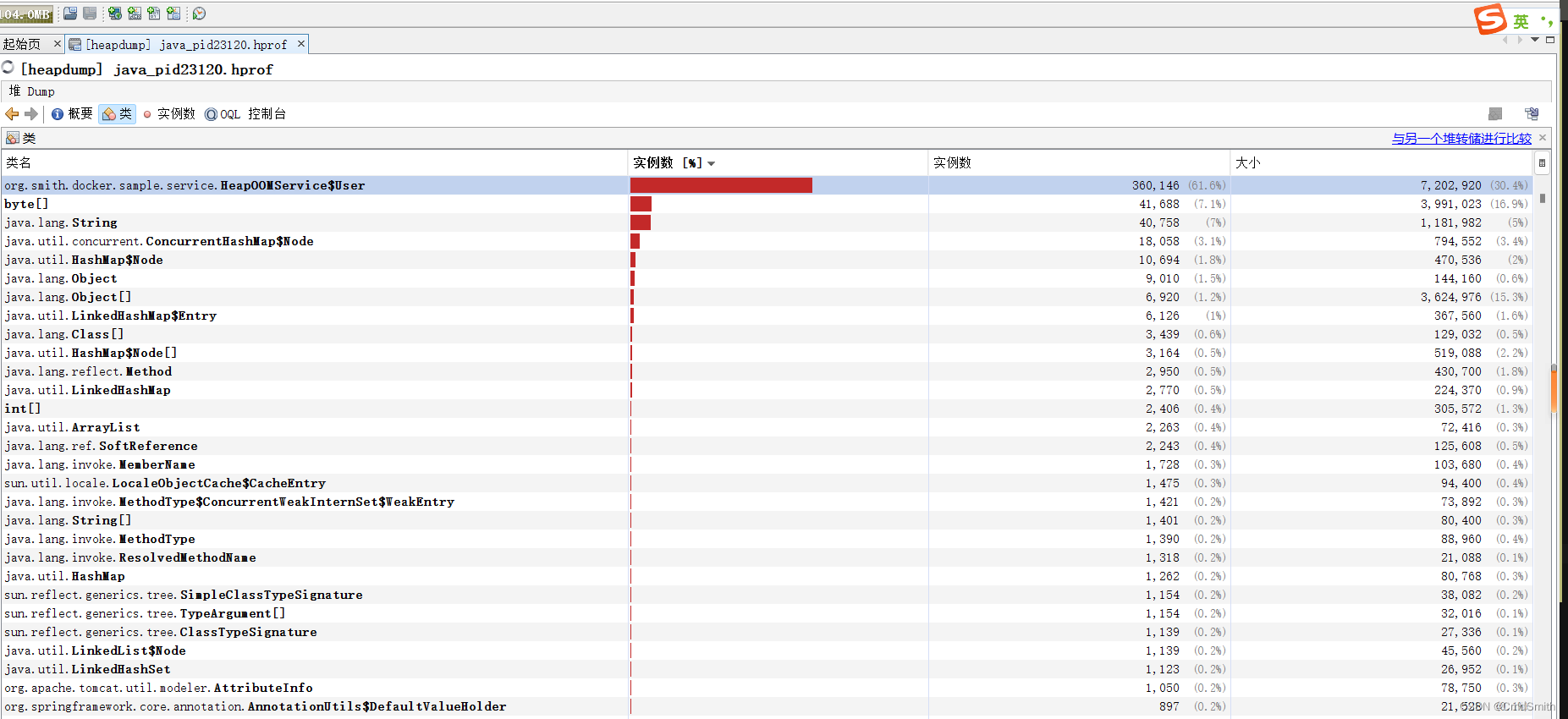The width and height of the screenshot is (1568, 719).
Task: Click the Save snapshot toolbar icon
Action: (90, 14)
